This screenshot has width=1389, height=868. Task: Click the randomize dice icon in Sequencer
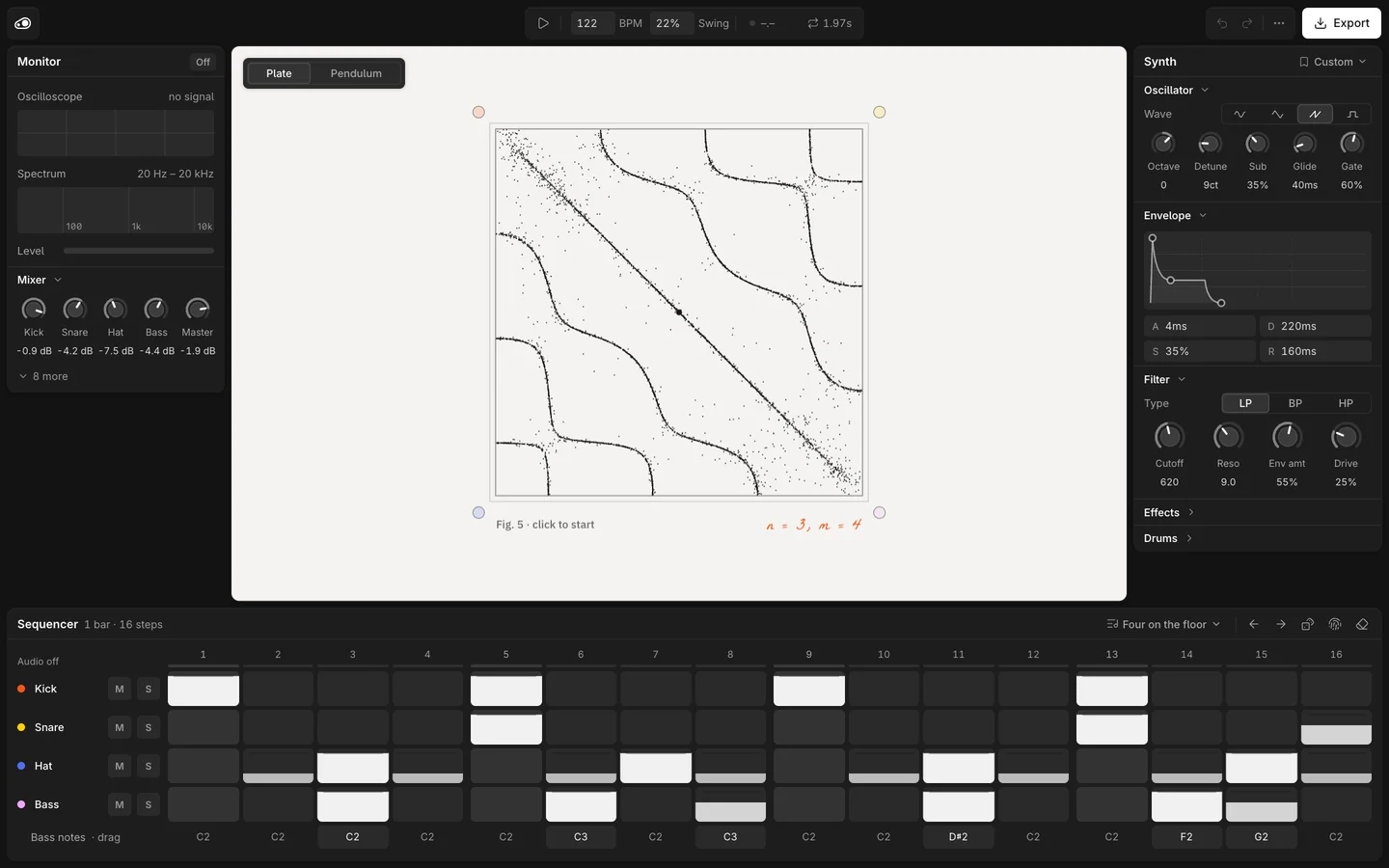pyautogui.click(x=1308, y=624)
